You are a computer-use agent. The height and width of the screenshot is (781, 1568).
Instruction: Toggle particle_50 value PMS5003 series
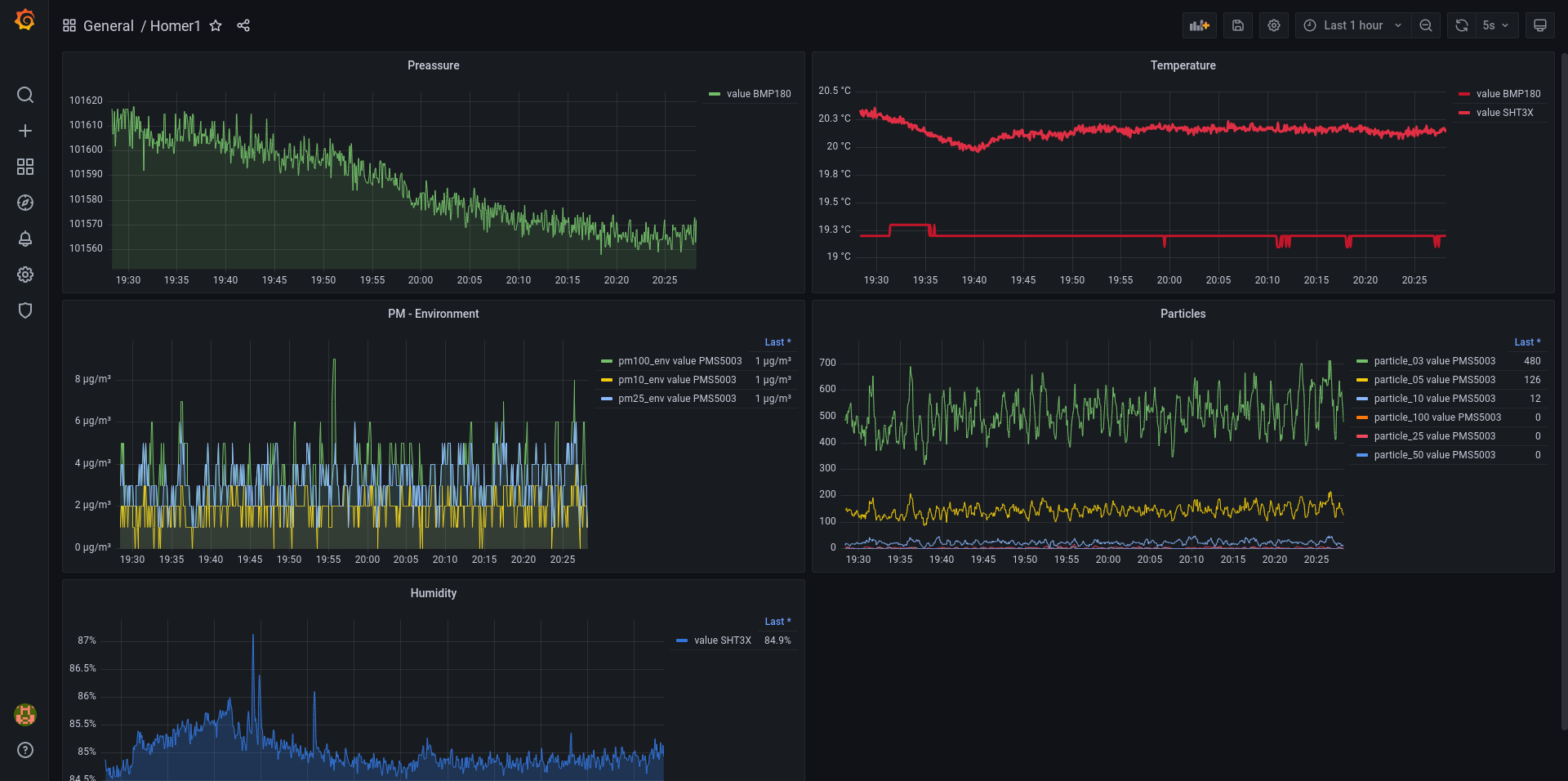(1435, 455)
